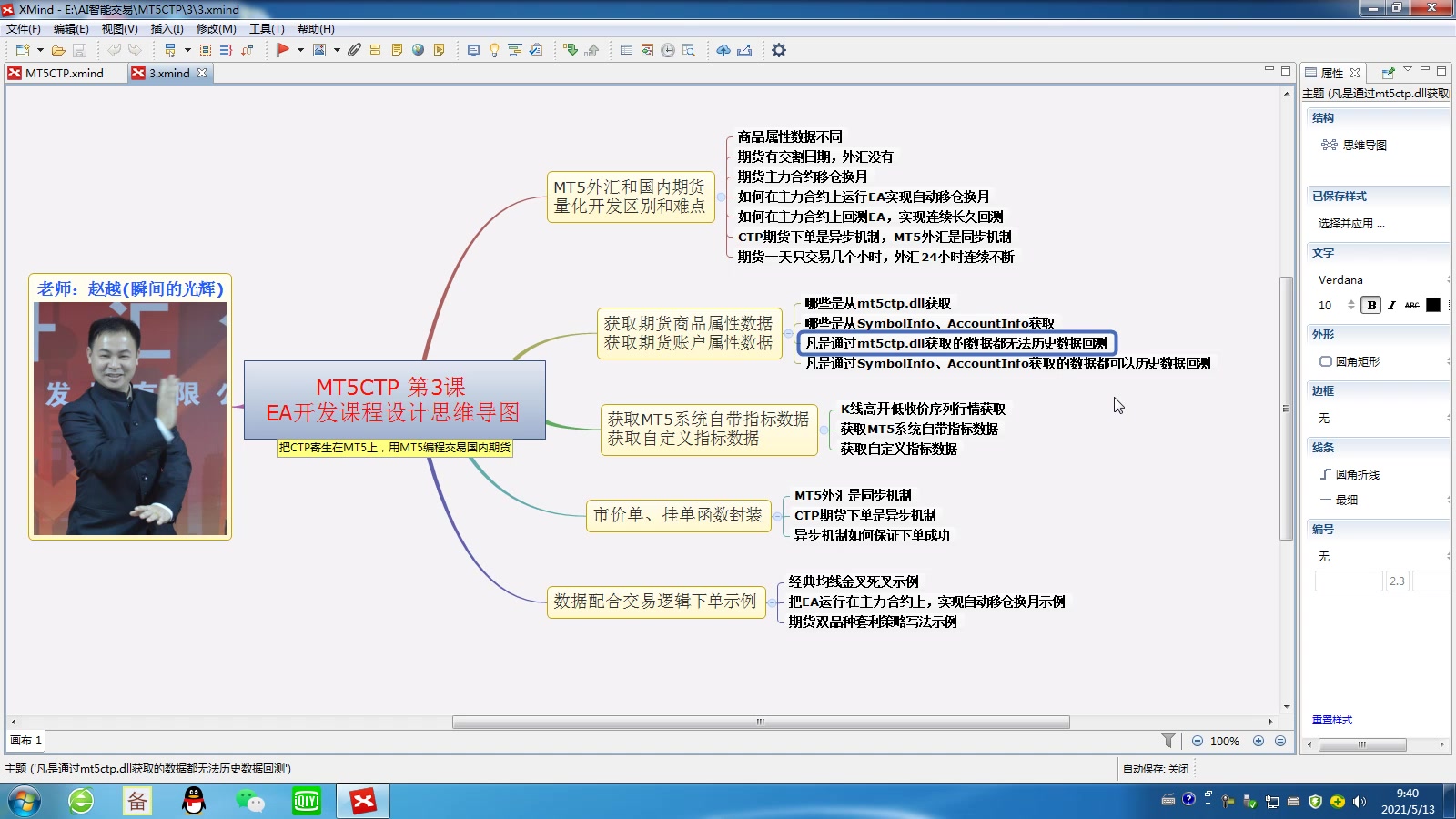The height and width of the screenshot is (819, 1456).
Task: Collapse the 获取MT5系统自带指标数据 branch
Action: pos(824,430)
